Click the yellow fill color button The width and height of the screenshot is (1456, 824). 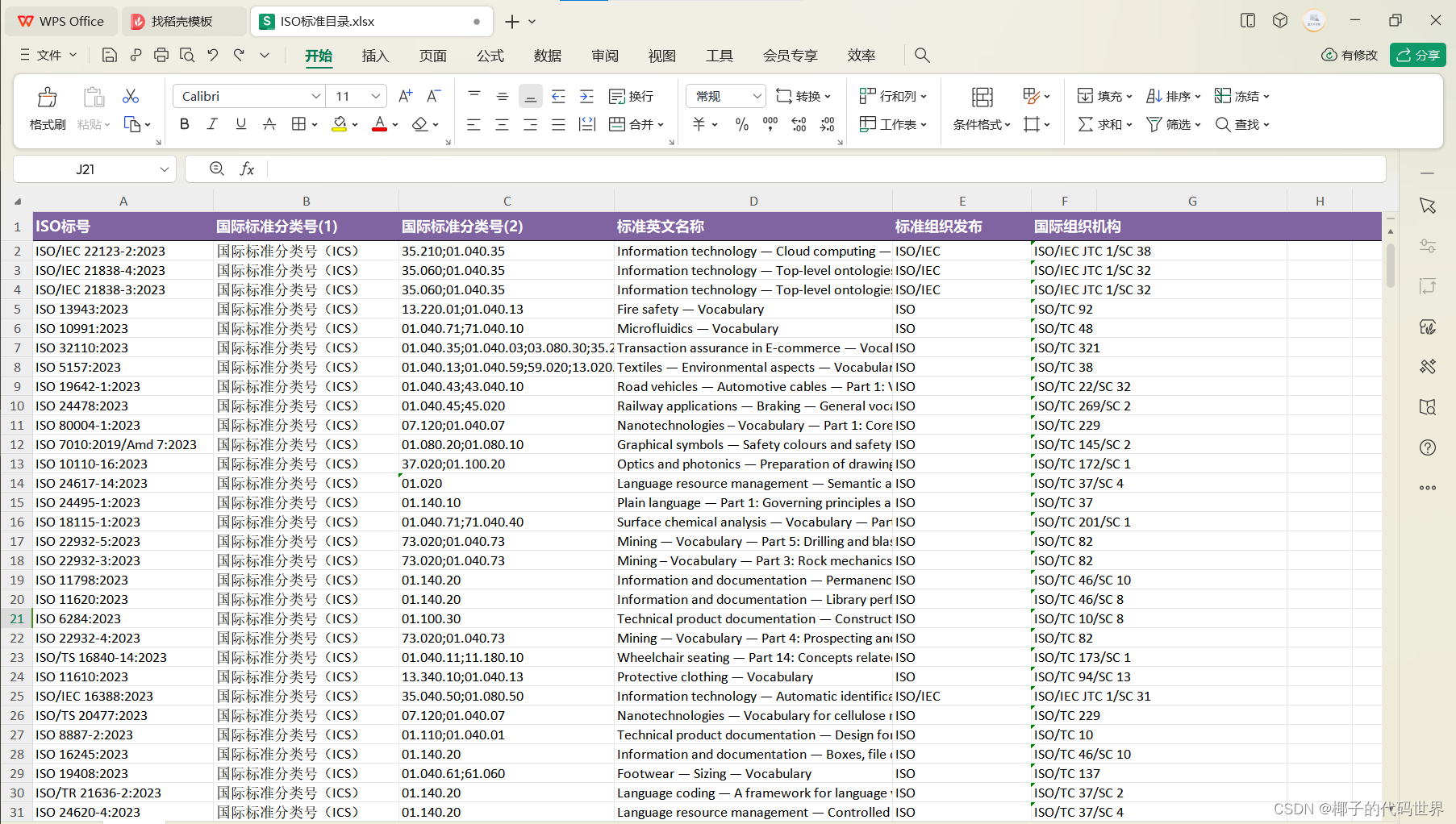340,124
